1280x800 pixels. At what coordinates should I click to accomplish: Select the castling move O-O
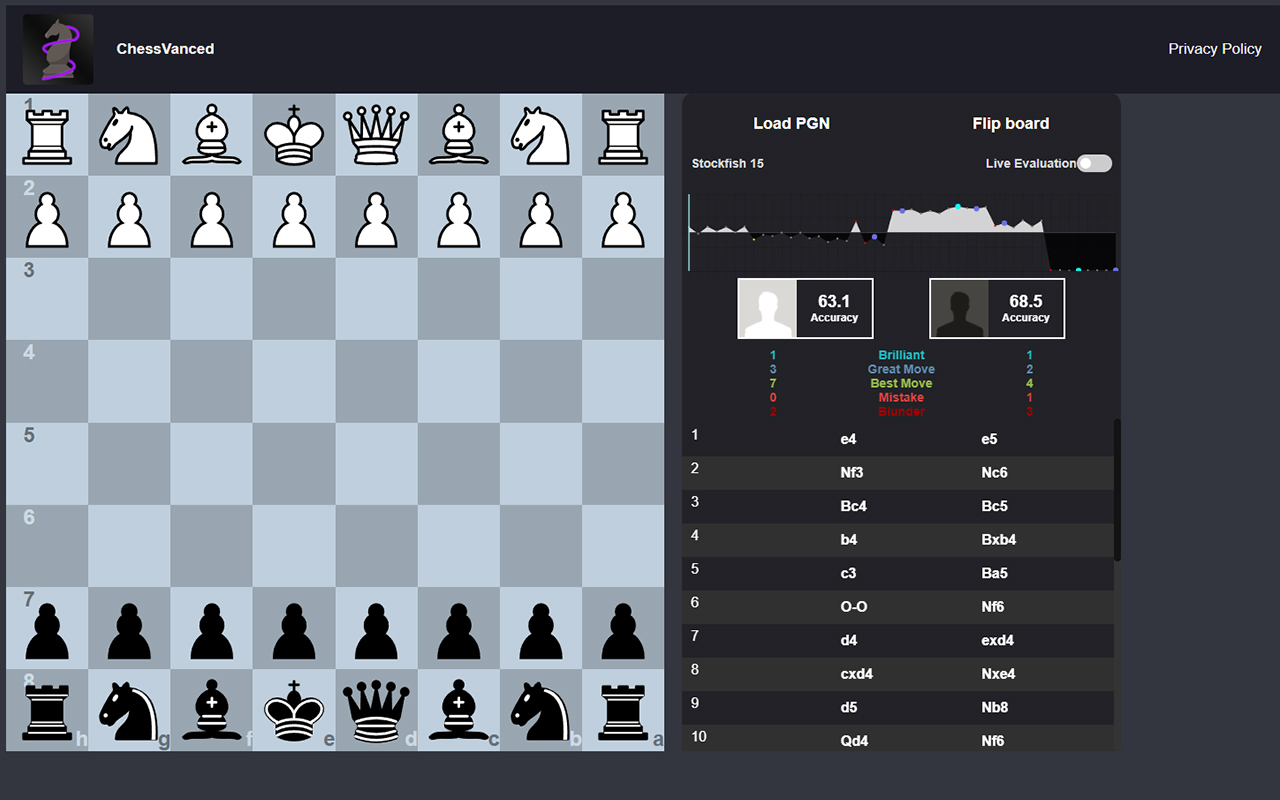click(853, 606)
